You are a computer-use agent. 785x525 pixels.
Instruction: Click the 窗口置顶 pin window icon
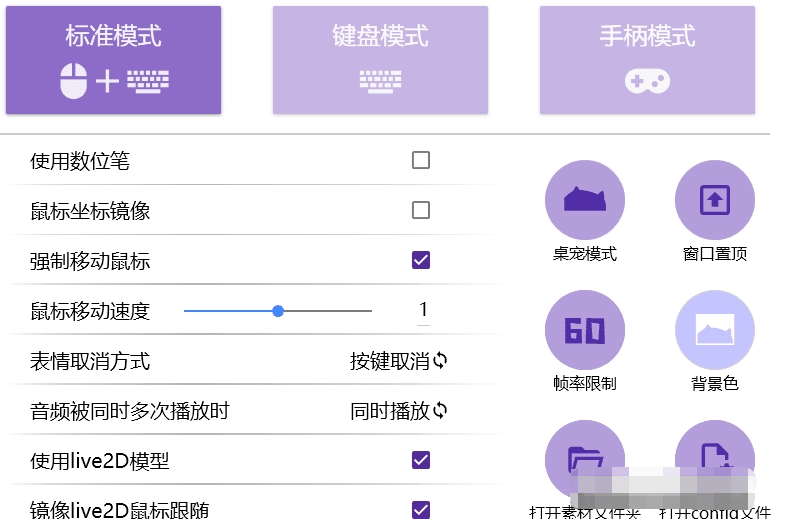tap(715, 200)
